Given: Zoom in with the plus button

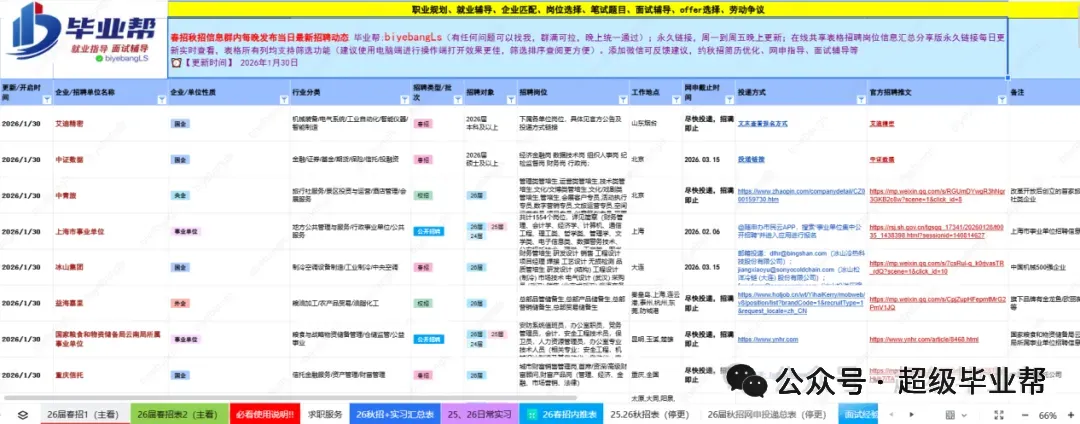Looking at the screenshot, I should click(x=1072, y=415).
